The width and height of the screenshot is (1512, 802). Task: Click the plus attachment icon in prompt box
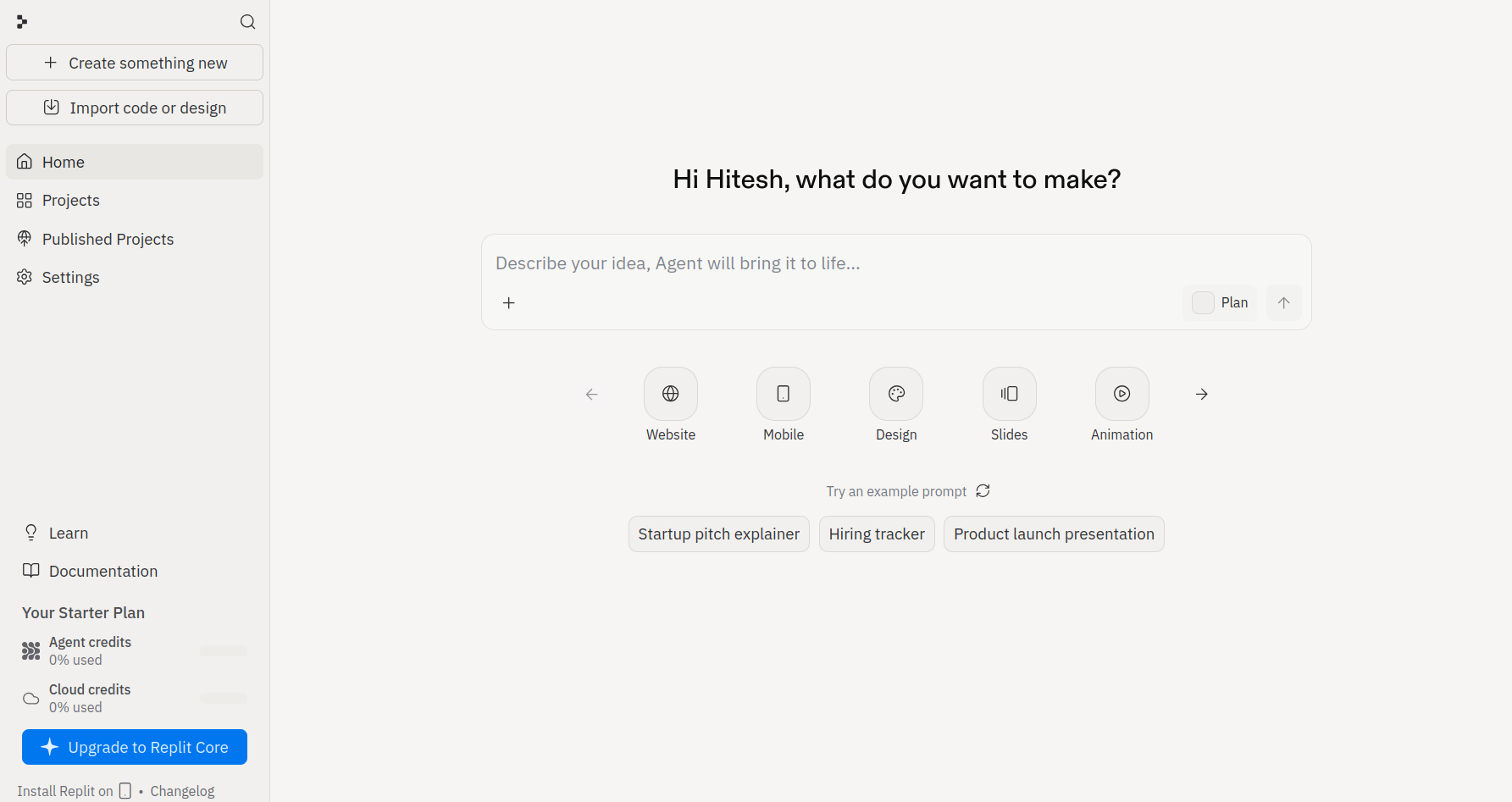[x=509, y=303]
